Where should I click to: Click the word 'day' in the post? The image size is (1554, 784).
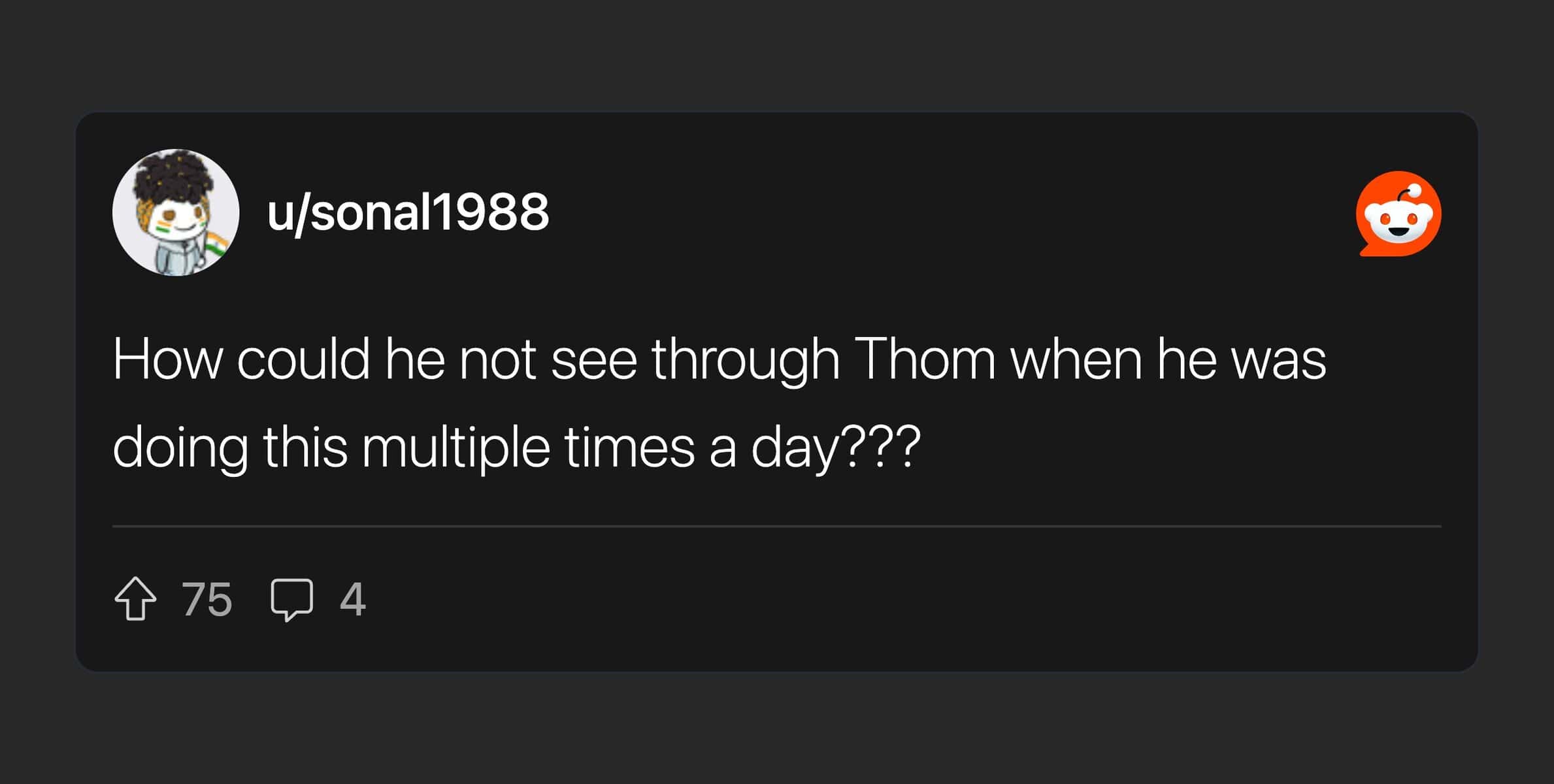tap(794, 448)
